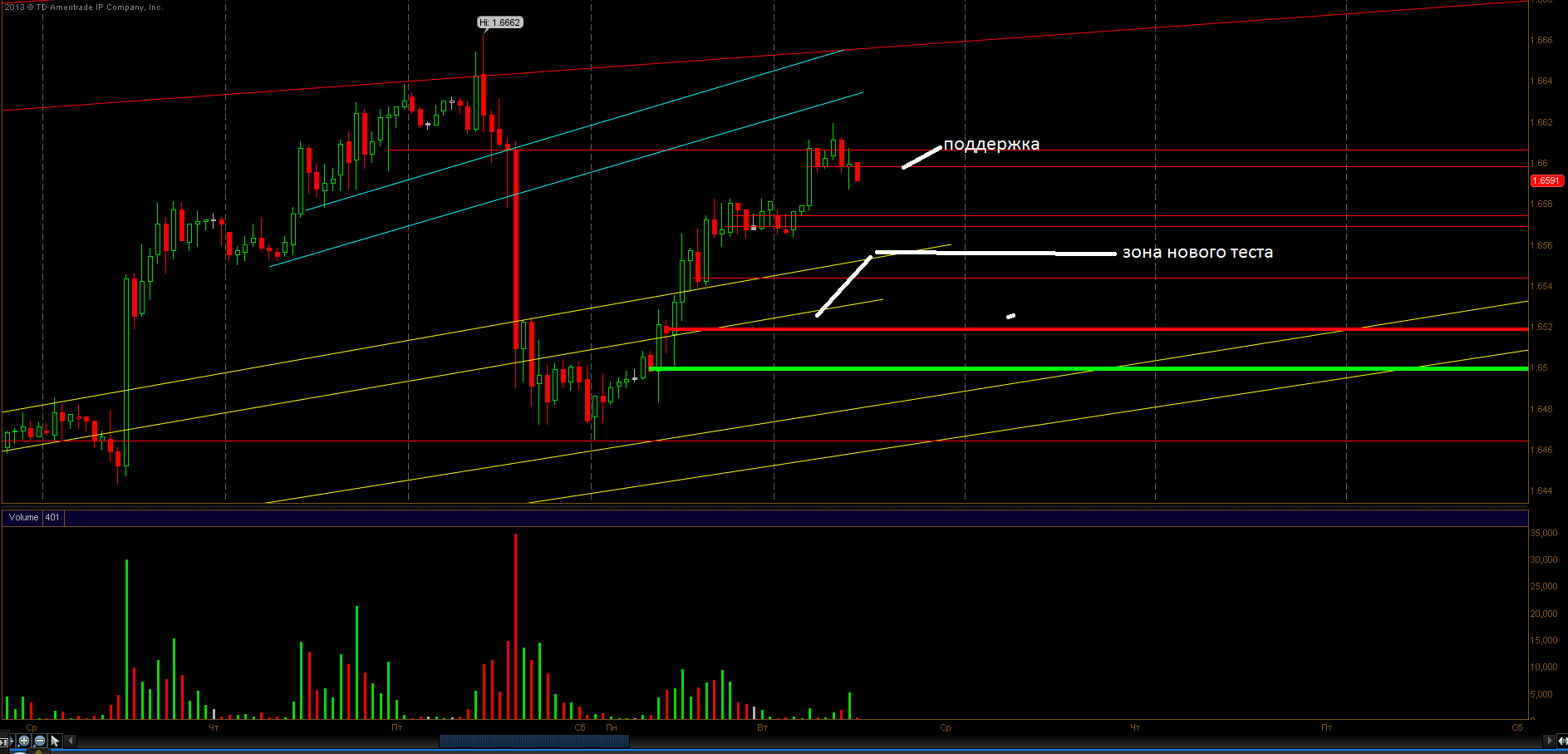Image resolution: width=1568 pixels, height=754 pixels.
Task: Click the 1.666 price axis label
Action: pyautogui.click(x=1541, y=40)
